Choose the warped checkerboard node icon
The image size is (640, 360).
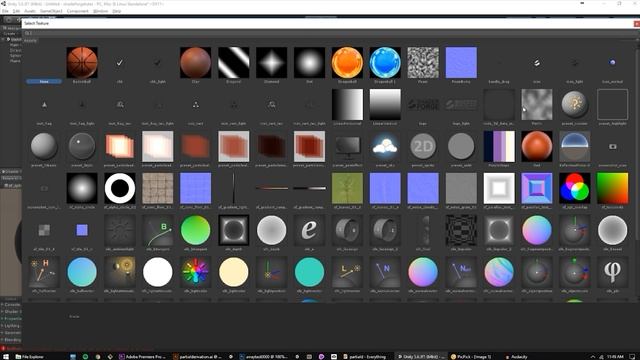tap(461, 230)
